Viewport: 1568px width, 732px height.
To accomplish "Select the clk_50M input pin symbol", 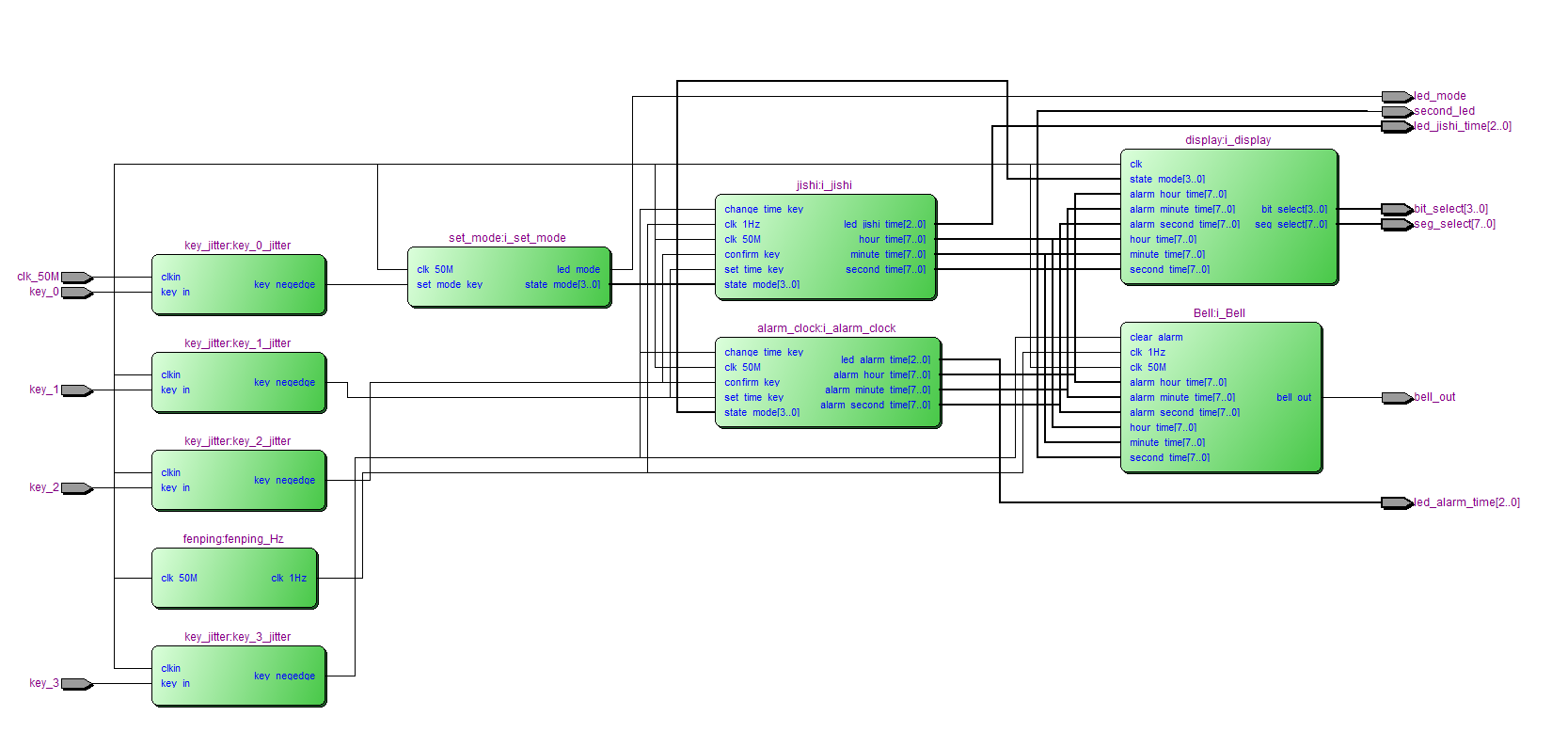I will click(77, 278).
